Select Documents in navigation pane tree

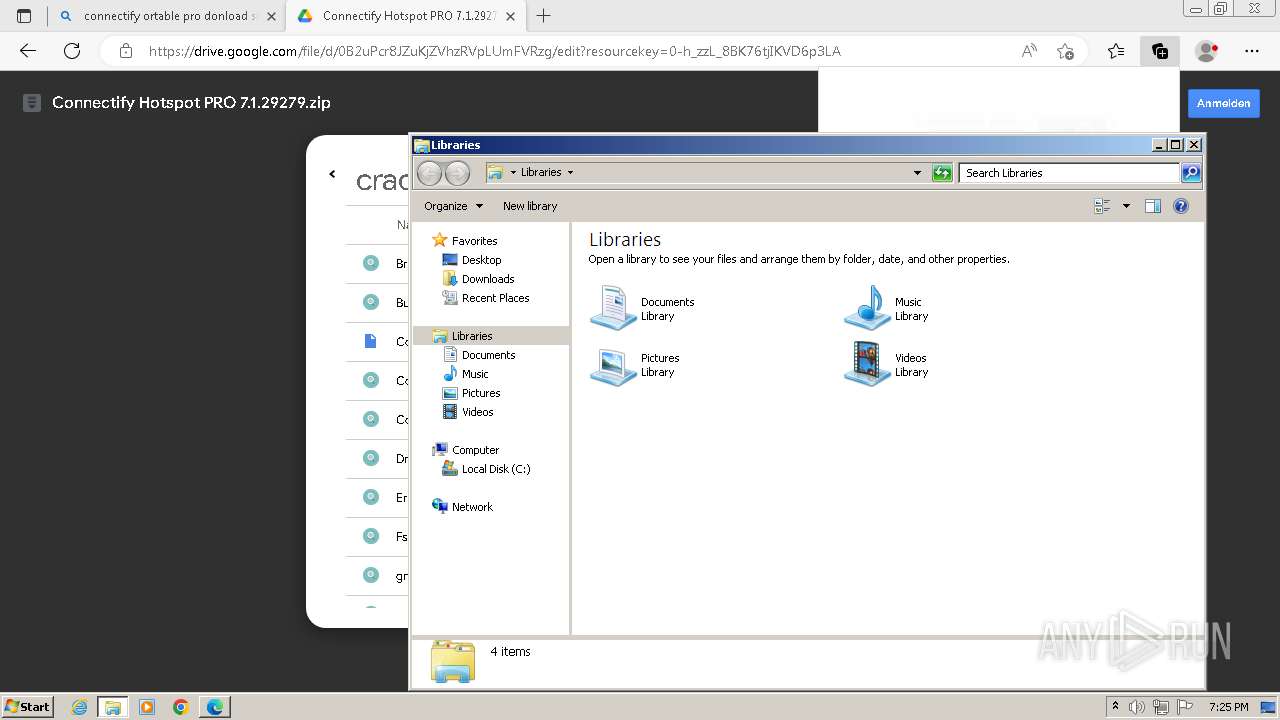tap(488, 355)
